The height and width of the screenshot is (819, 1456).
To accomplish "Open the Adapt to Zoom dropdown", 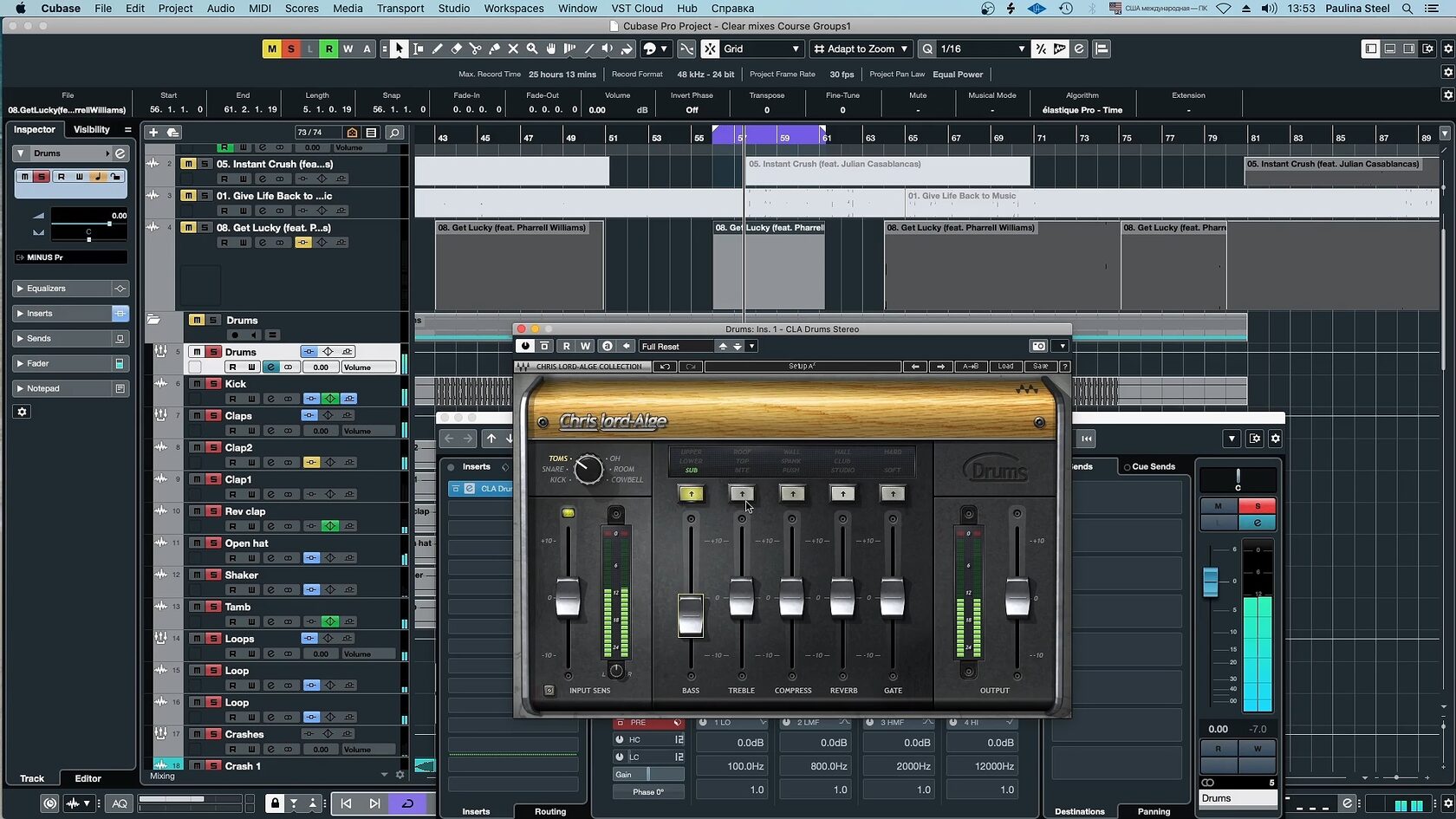I will (x=861, y=49).
